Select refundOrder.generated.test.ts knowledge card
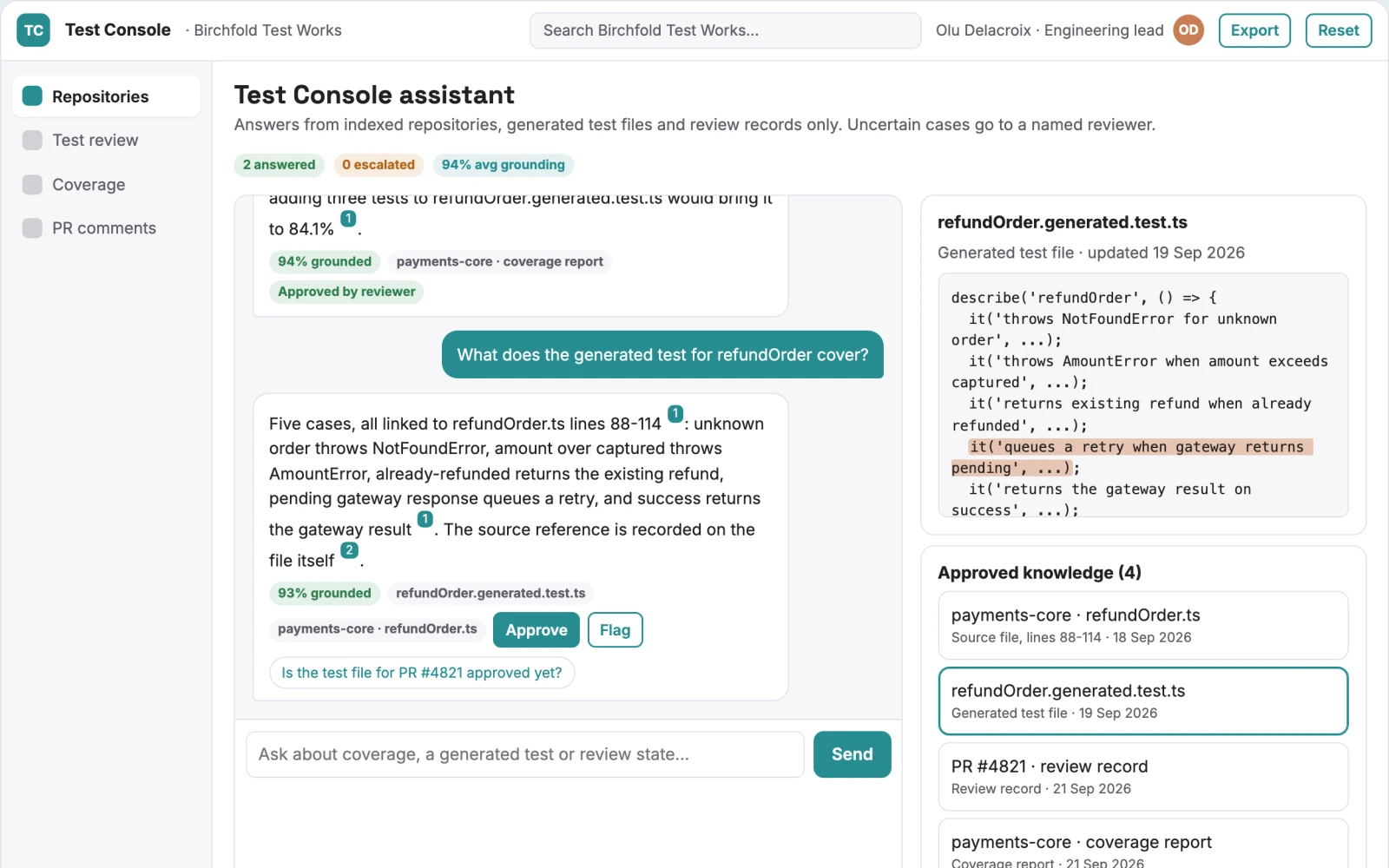Viewport: 1389px width, 868px height. click(1143, 701)
